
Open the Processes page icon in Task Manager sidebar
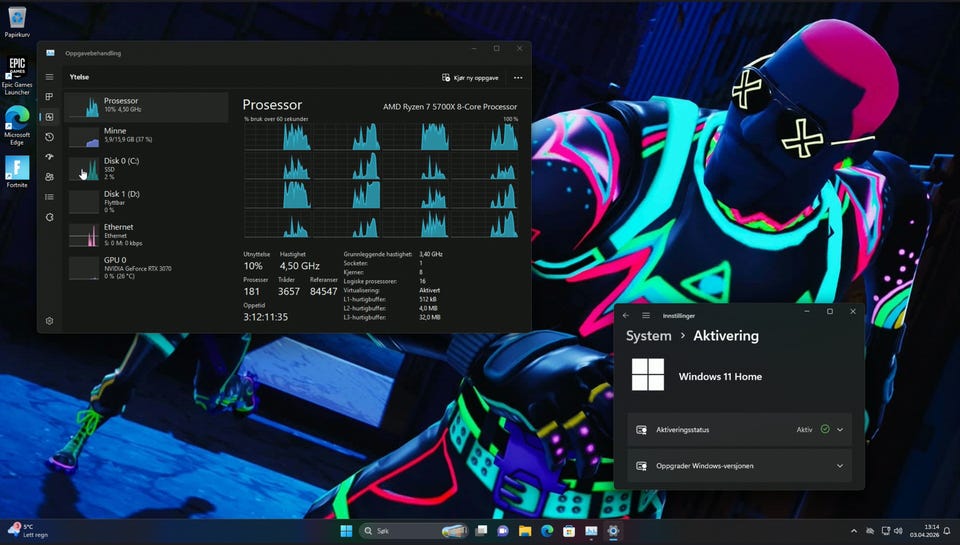pos(49,97)
